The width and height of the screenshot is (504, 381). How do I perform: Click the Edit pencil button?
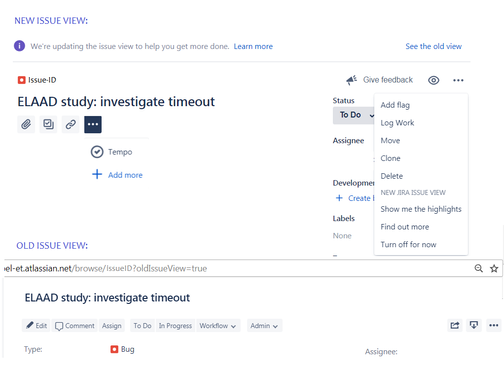[36, 326]
